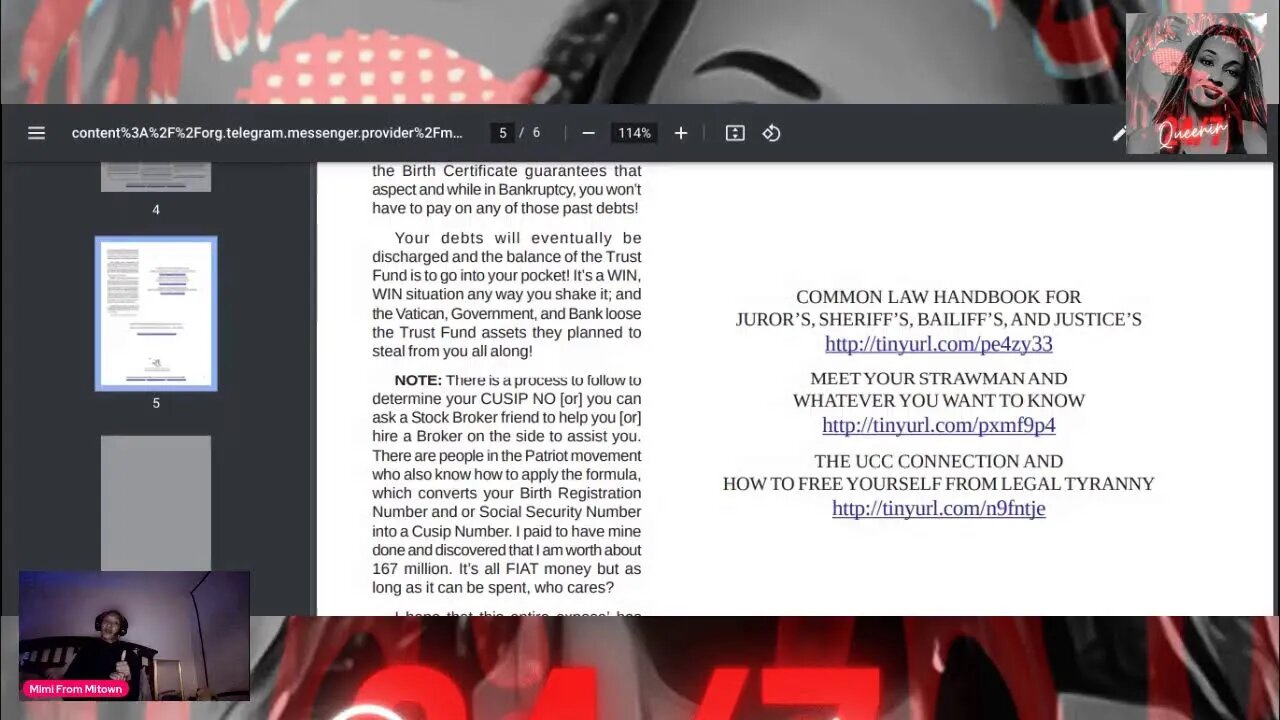Click the 'NOTE:' bold text in paragraph

point(418,380)
